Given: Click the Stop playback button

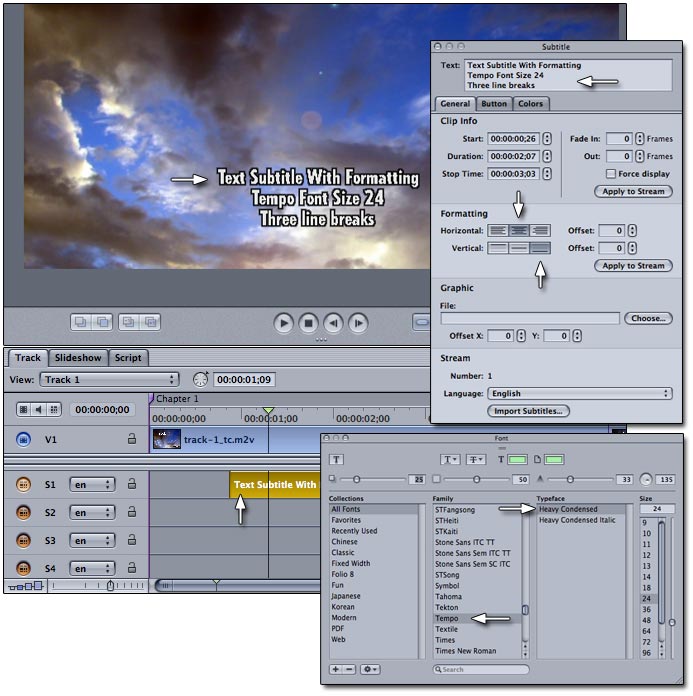Looking at the screenshot, I should (x=309, y=323).
